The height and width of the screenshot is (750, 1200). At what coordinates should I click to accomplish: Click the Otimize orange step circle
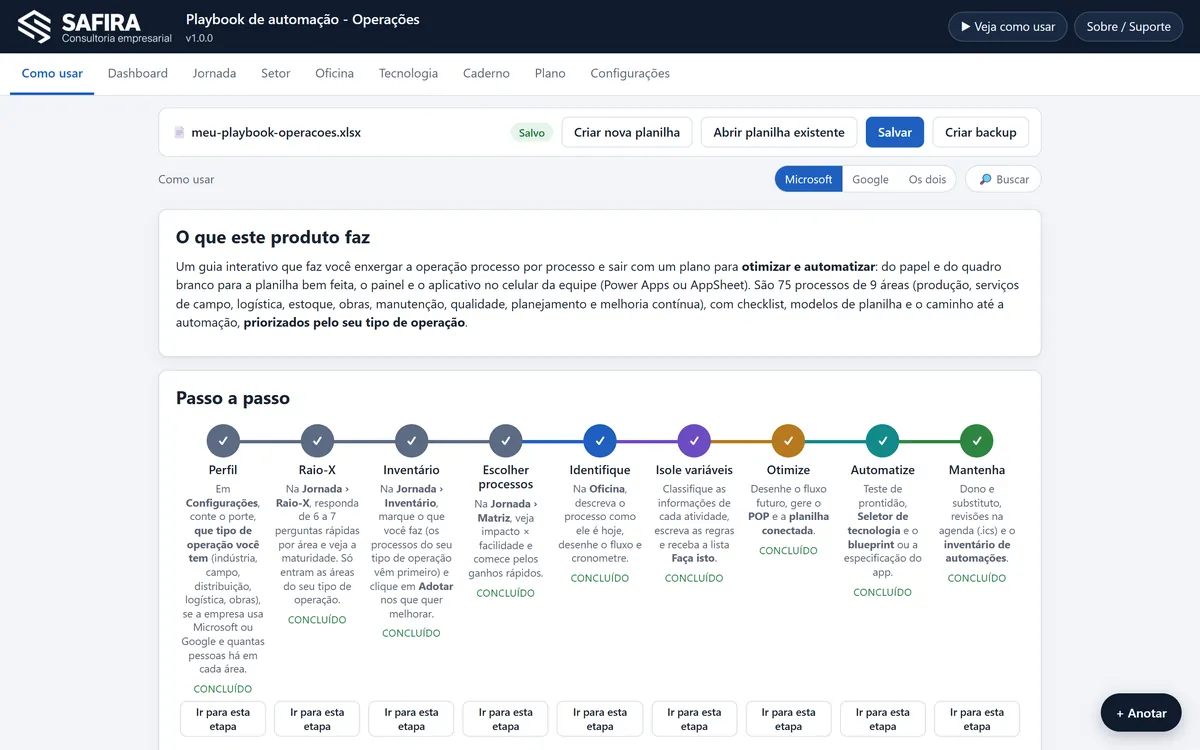click(x=788, y=440)
